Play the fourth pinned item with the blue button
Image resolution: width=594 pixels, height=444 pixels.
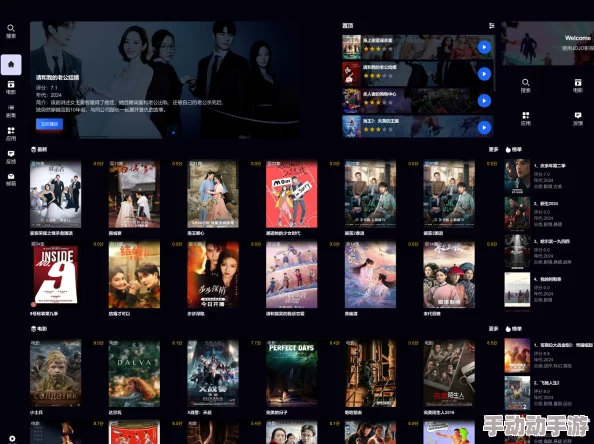[x=484, y=128]
